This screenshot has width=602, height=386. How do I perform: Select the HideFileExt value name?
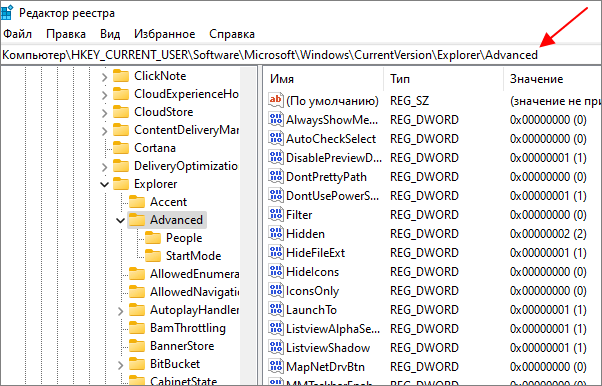click(315, 253)
